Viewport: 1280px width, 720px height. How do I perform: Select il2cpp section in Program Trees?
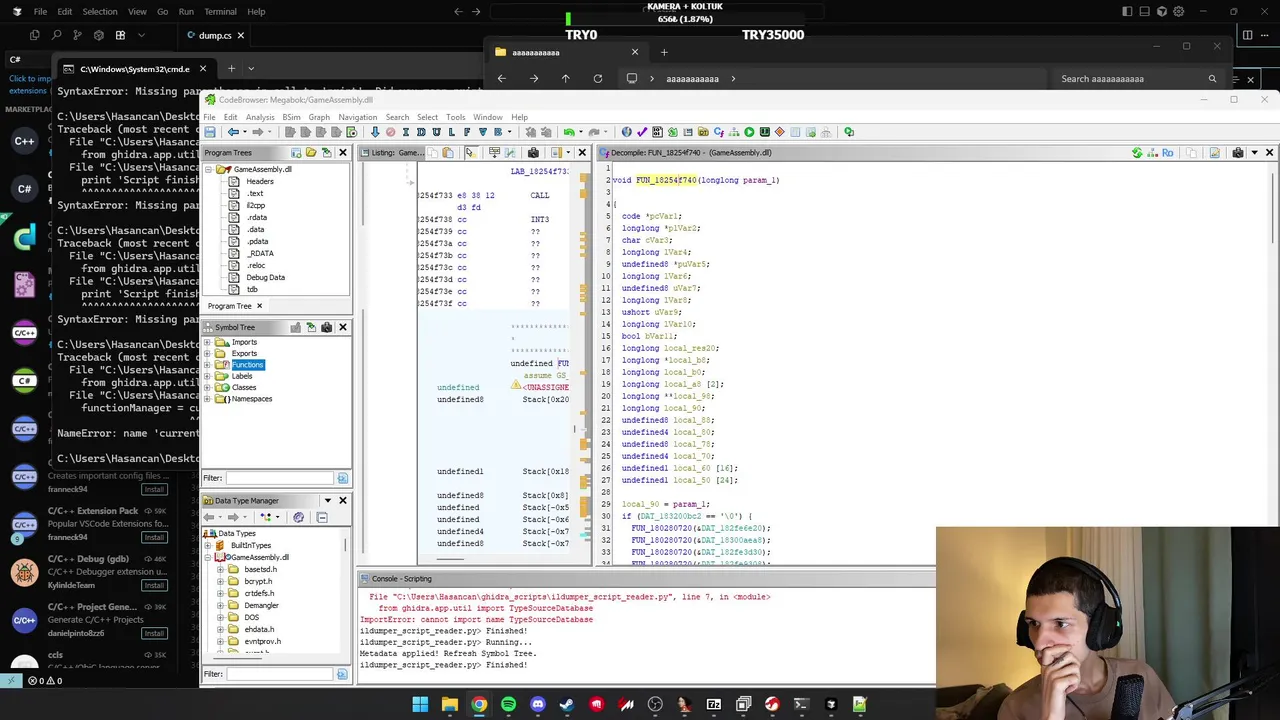256,205
